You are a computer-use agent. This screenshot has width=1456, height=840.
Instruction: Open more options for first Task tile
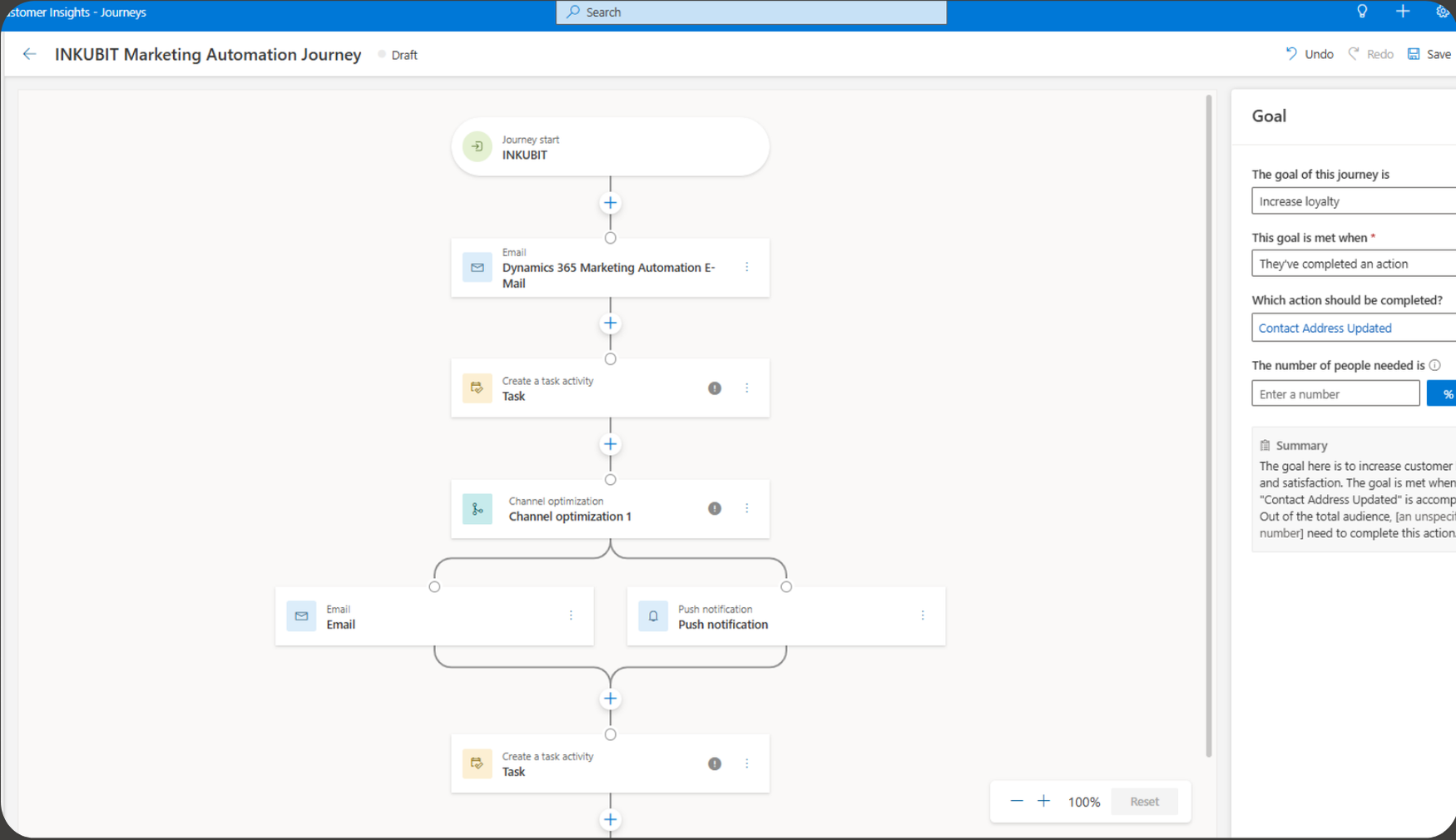(747, 388)
